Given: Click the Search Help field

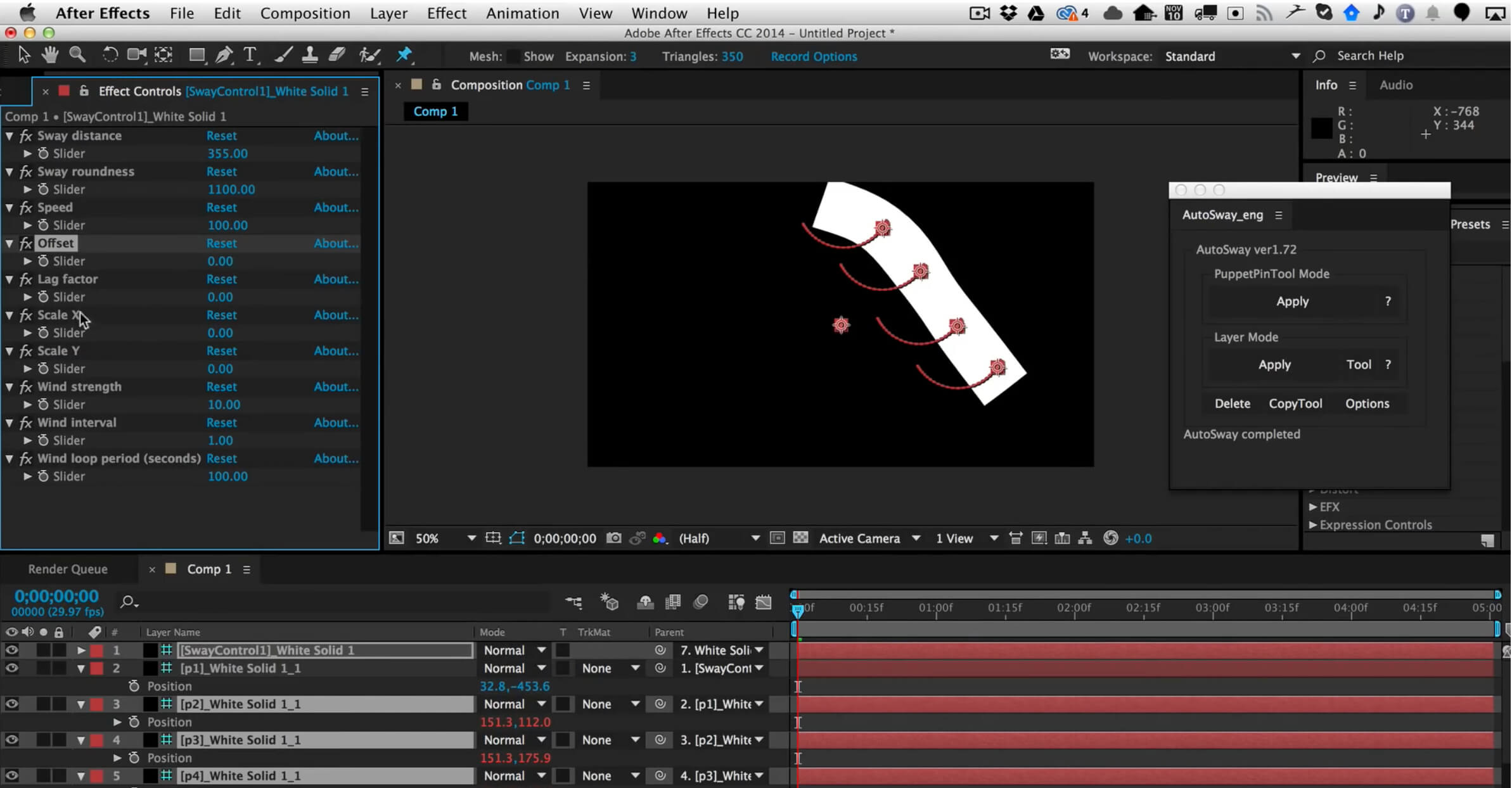Looking at the screenshot, I should click(1370, 56).
